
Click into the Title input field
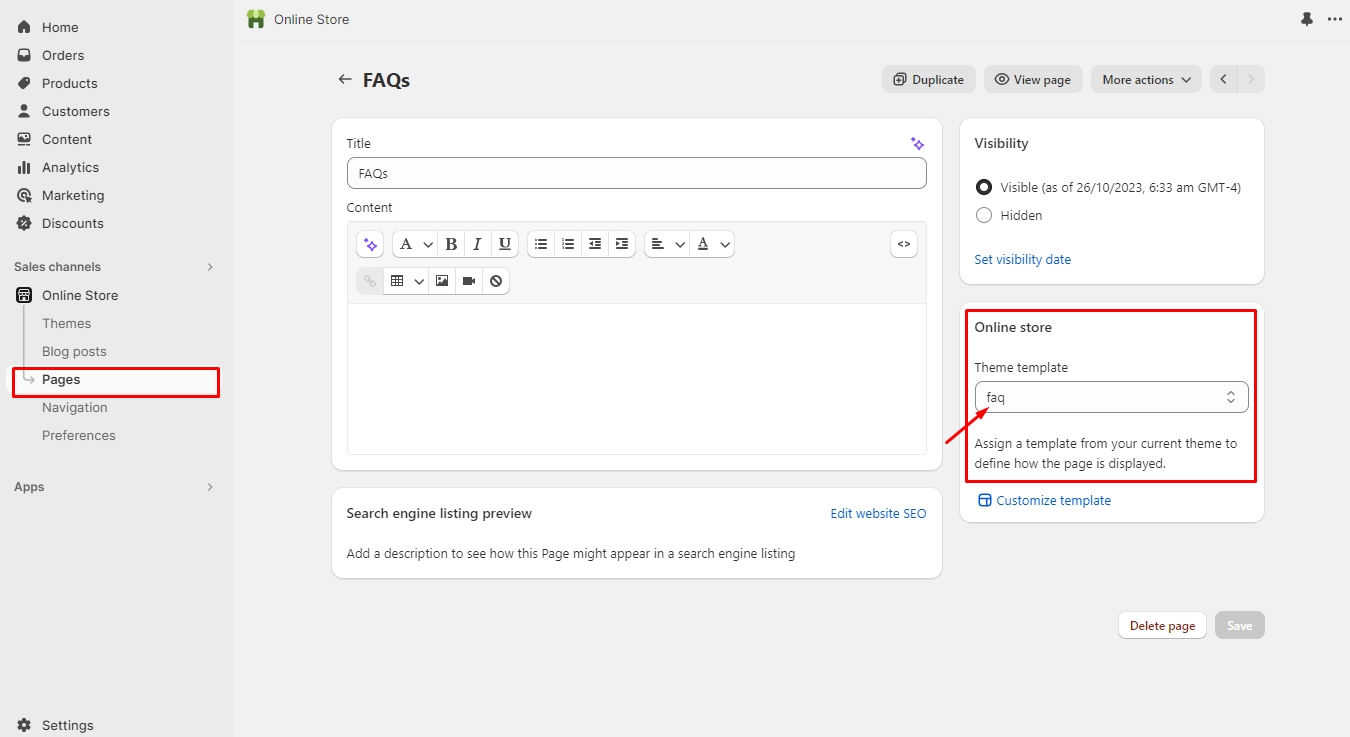point(636,173)
